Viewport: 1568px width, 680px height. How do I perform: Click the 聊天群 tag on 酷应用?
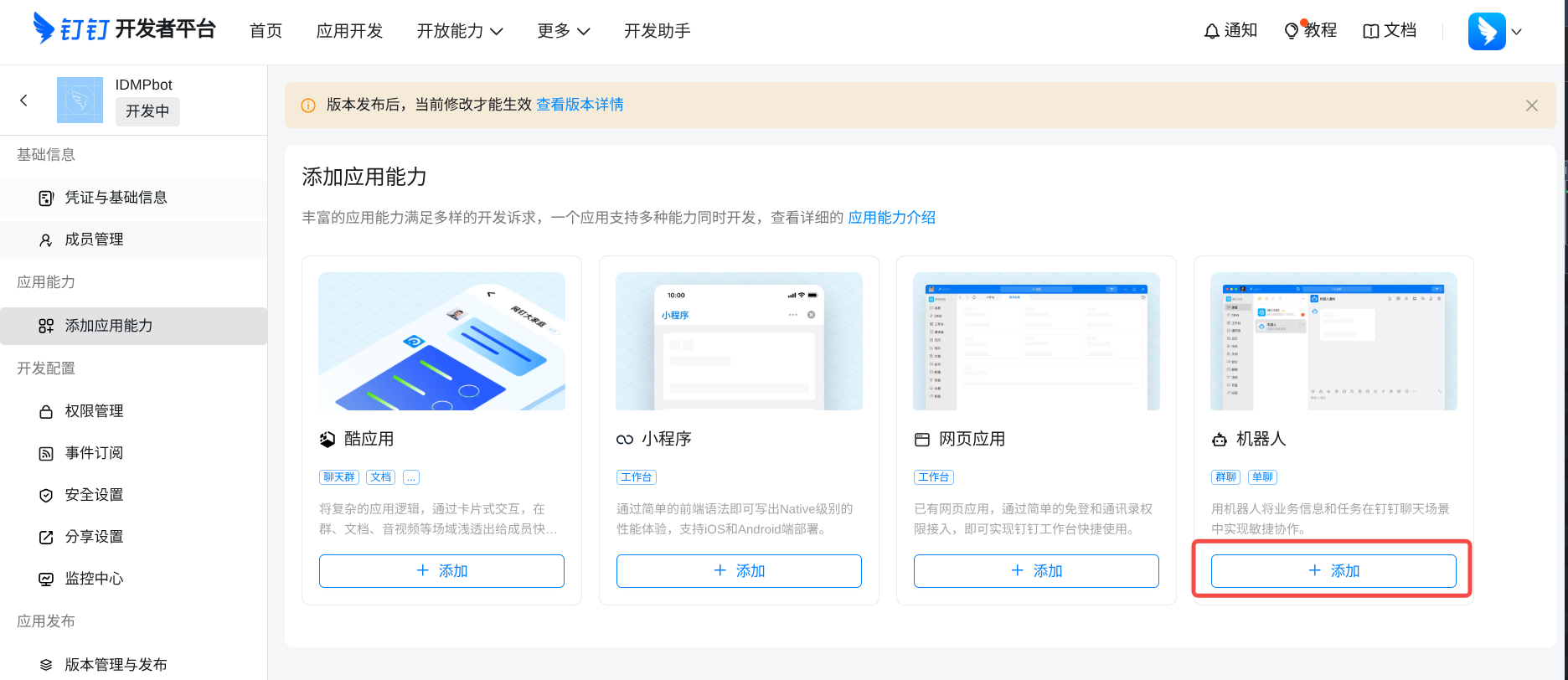pyautogui.click(x=339, y=477)
